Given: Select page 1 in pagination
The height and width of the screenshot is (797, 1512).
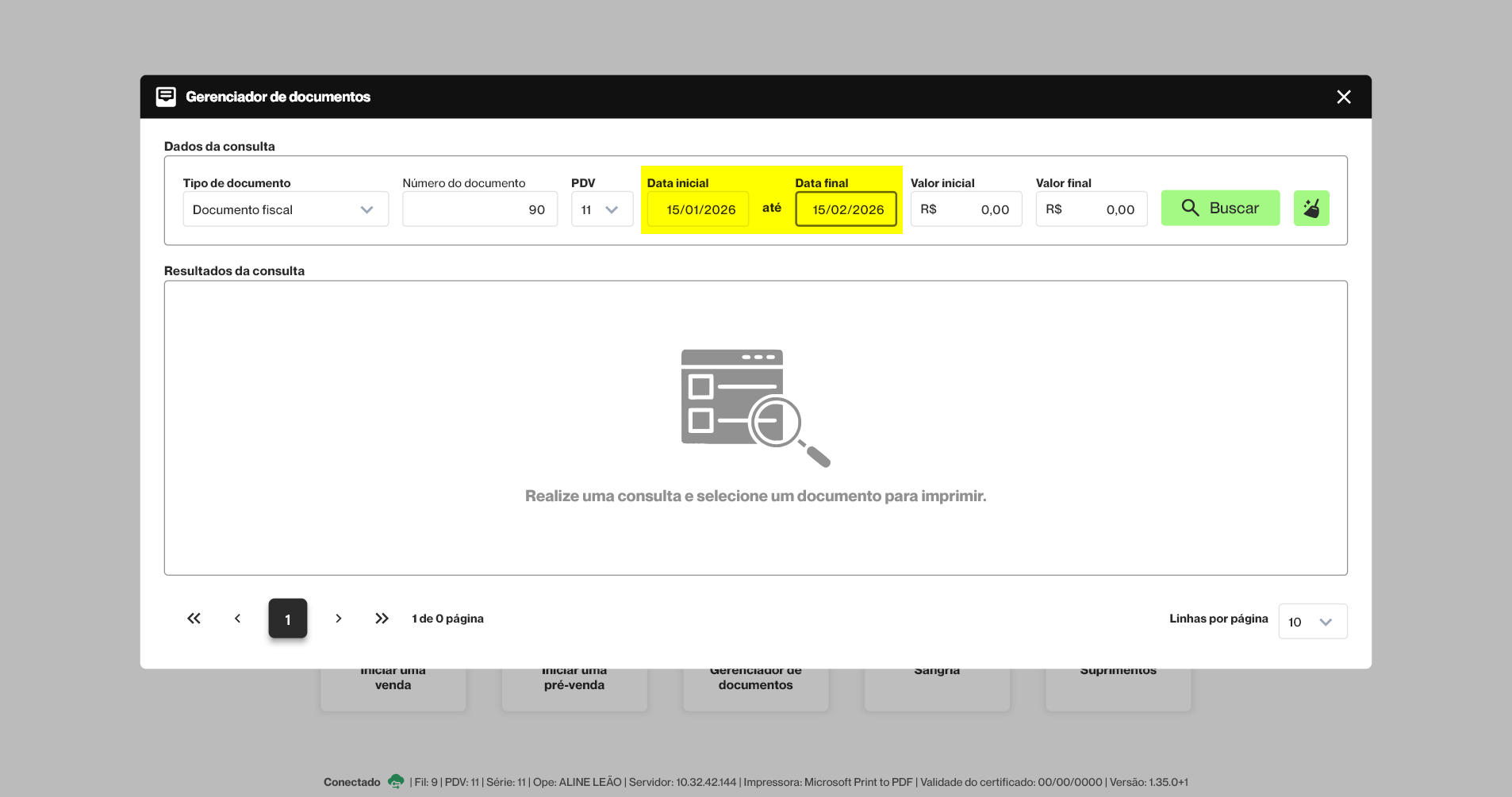Looking at the screenshot, I should pyautogui.click(x=287, y=619).
